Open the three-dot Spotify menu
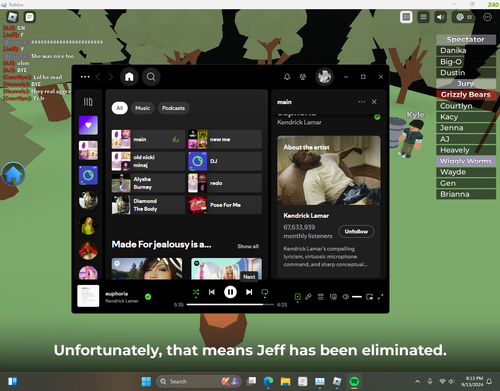 coord(85,77)
